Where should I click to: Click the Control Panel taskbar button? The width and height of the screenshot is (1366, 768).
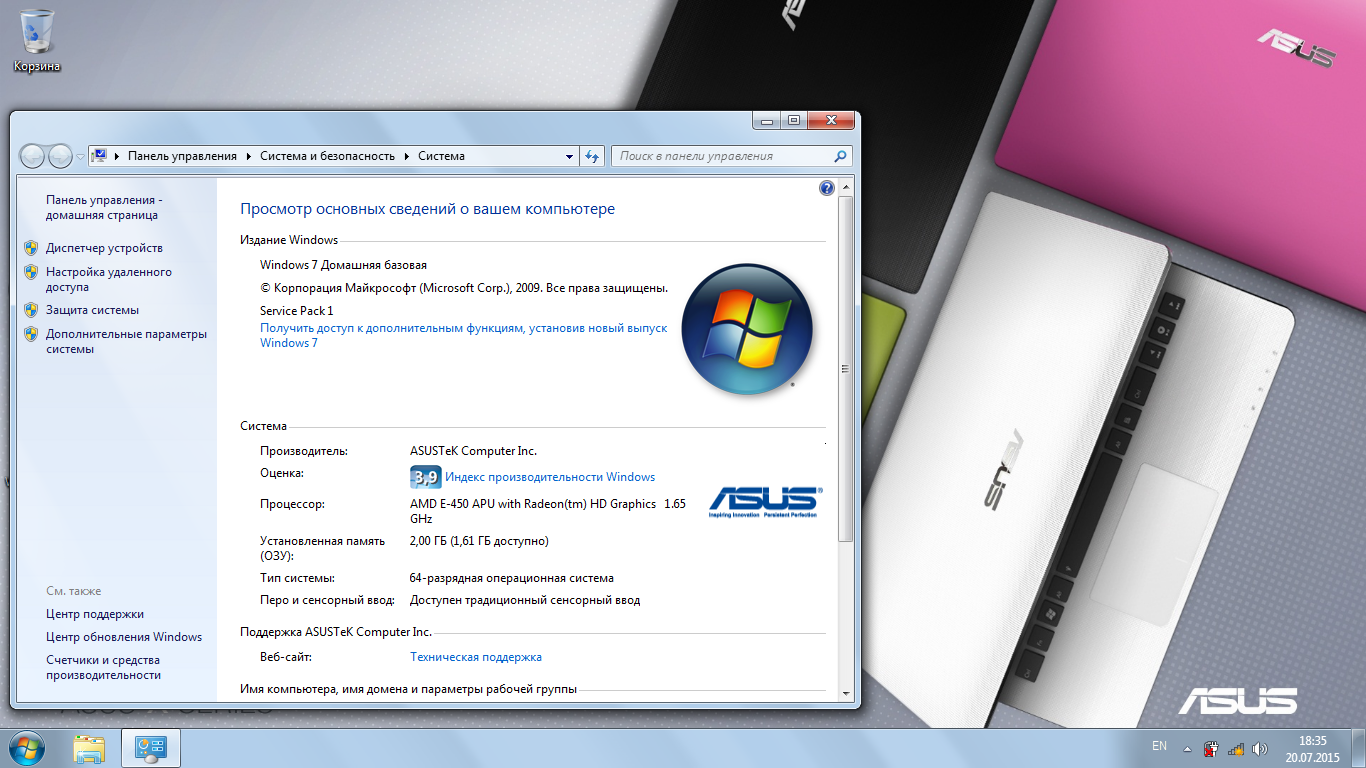(x=150, y=748)
